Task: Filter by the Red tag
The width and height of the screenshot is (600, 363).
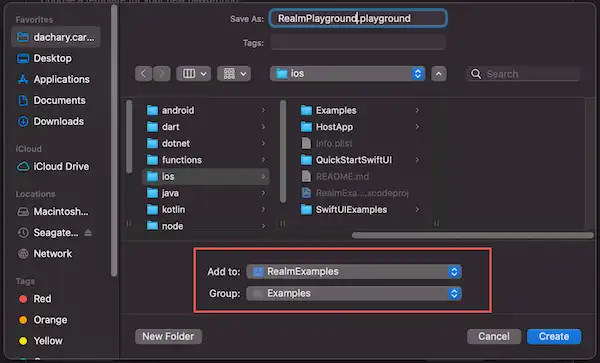Action: tap(35, 299)
